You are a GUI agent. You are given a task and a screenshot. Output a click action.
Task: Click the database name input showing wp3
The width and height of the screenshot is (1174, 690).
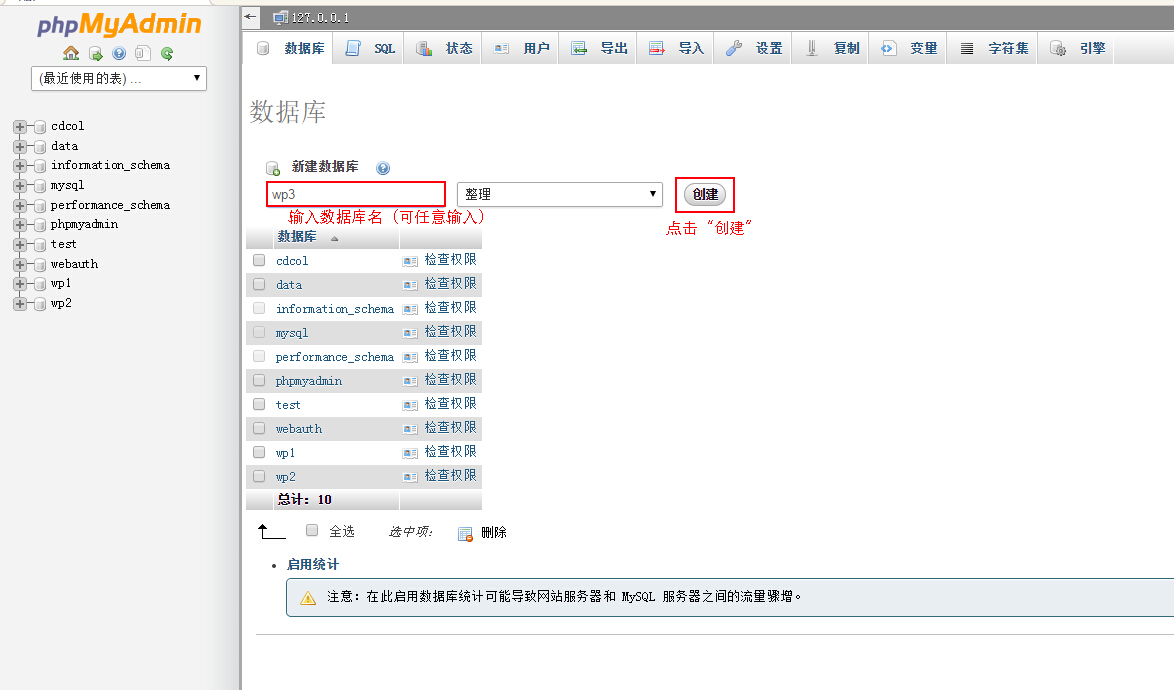click(x=355, y=194)
